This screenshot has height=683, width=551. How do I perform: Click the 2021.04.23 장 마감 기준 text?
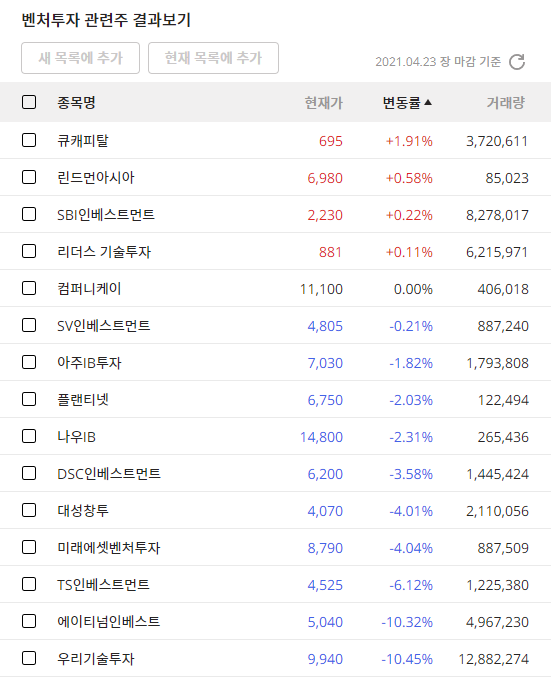coord(438,61)
